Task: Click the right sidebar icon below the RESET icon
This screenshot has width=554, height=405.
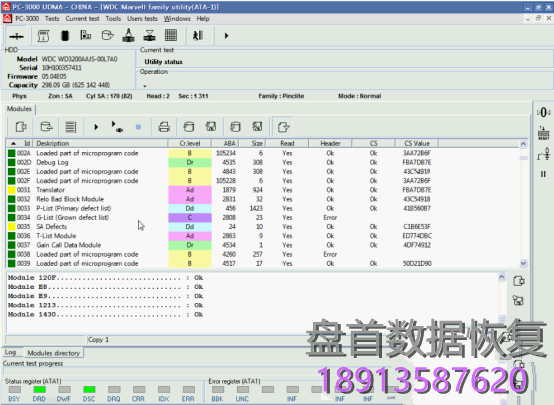Action: pyautogui.click(x=544, y=154)
